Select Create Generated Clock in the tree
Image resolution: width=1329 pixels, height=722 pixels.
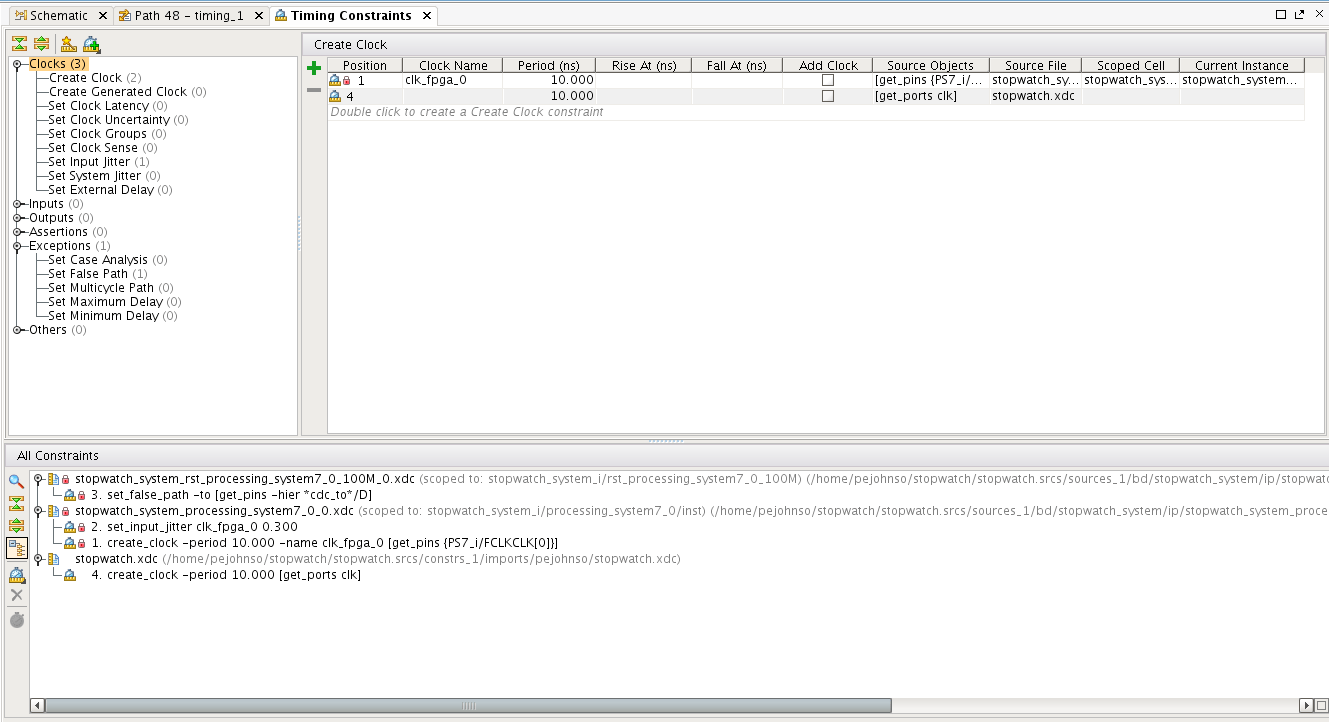click(x=127, y=92)
